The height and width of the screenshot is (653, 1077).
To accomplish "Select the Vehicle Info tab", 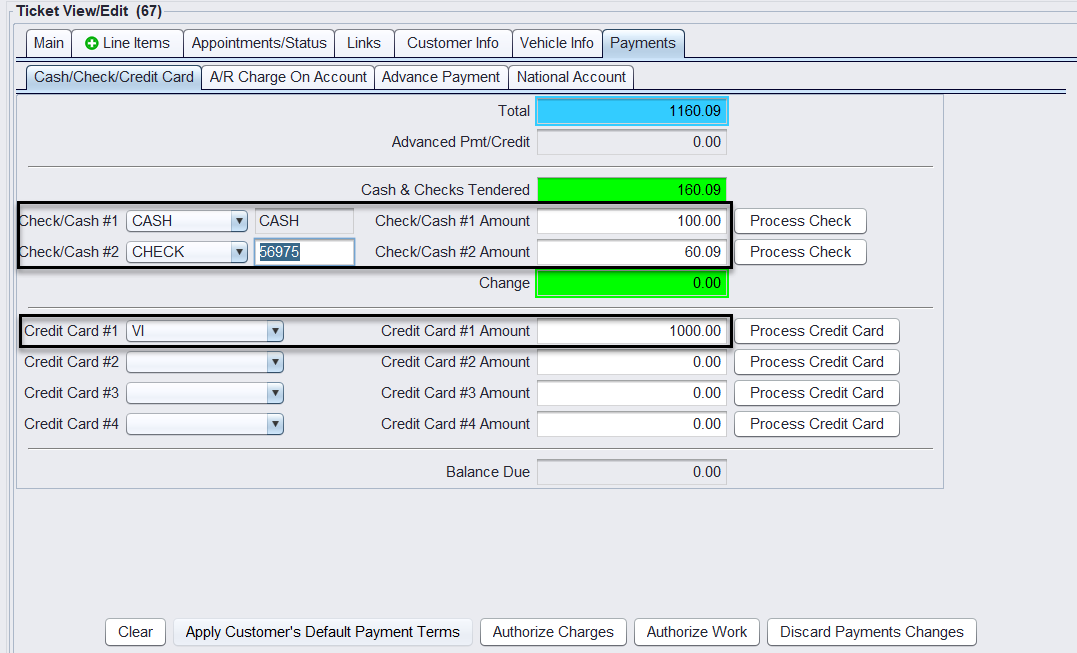I will tap(556, 43).
